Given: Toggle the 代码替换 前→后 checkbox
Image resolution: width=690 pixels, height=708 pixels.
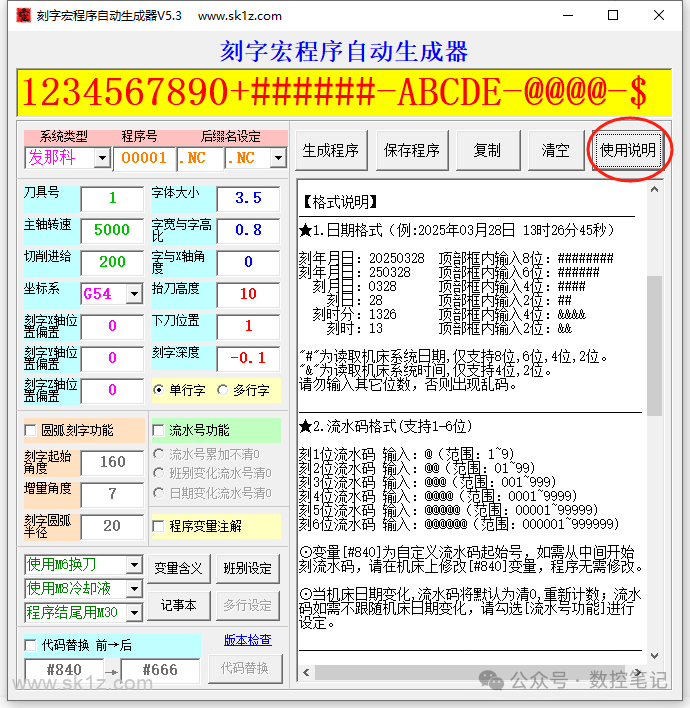Looking at the screenshot, I should pos(31,645).
